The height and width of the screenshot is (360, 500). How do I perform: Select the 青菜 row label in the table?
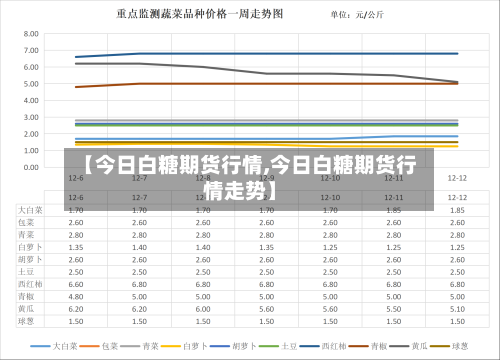[26, 235]
